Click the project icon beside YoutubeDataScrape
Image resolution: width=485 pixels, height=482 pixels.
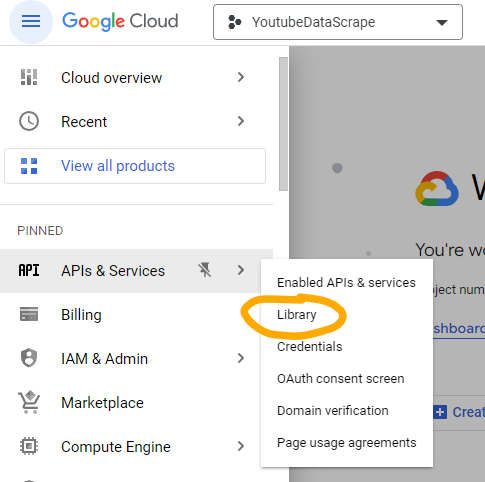point(234,22)
